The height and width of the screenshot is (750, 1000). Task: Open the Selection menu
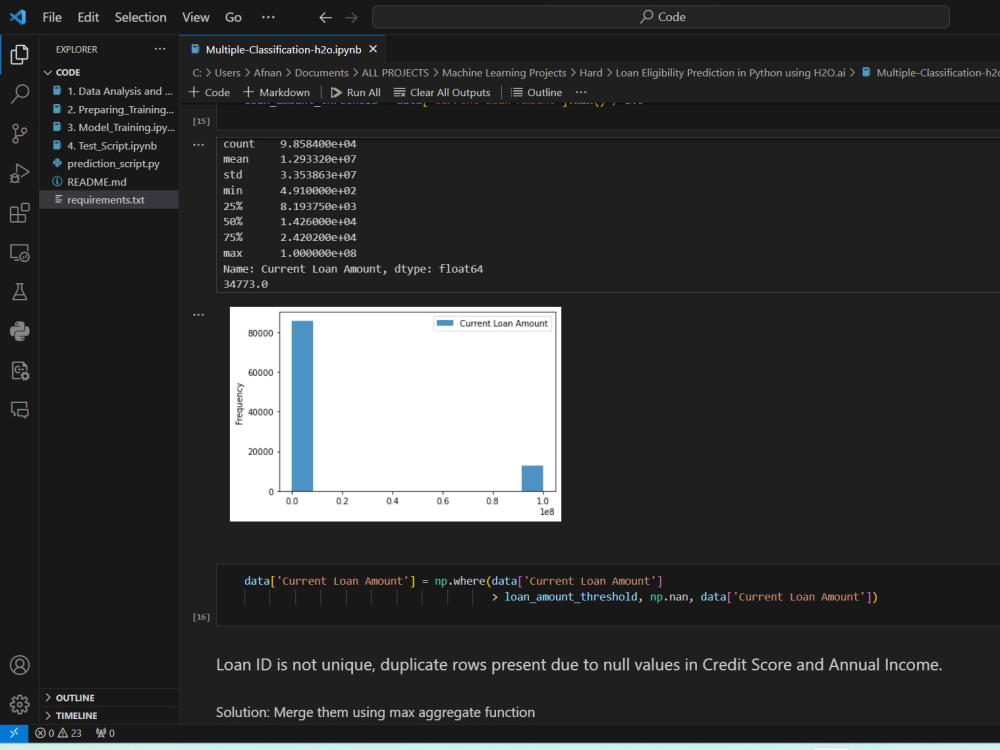pyautogui.click(x=140, y=16)
